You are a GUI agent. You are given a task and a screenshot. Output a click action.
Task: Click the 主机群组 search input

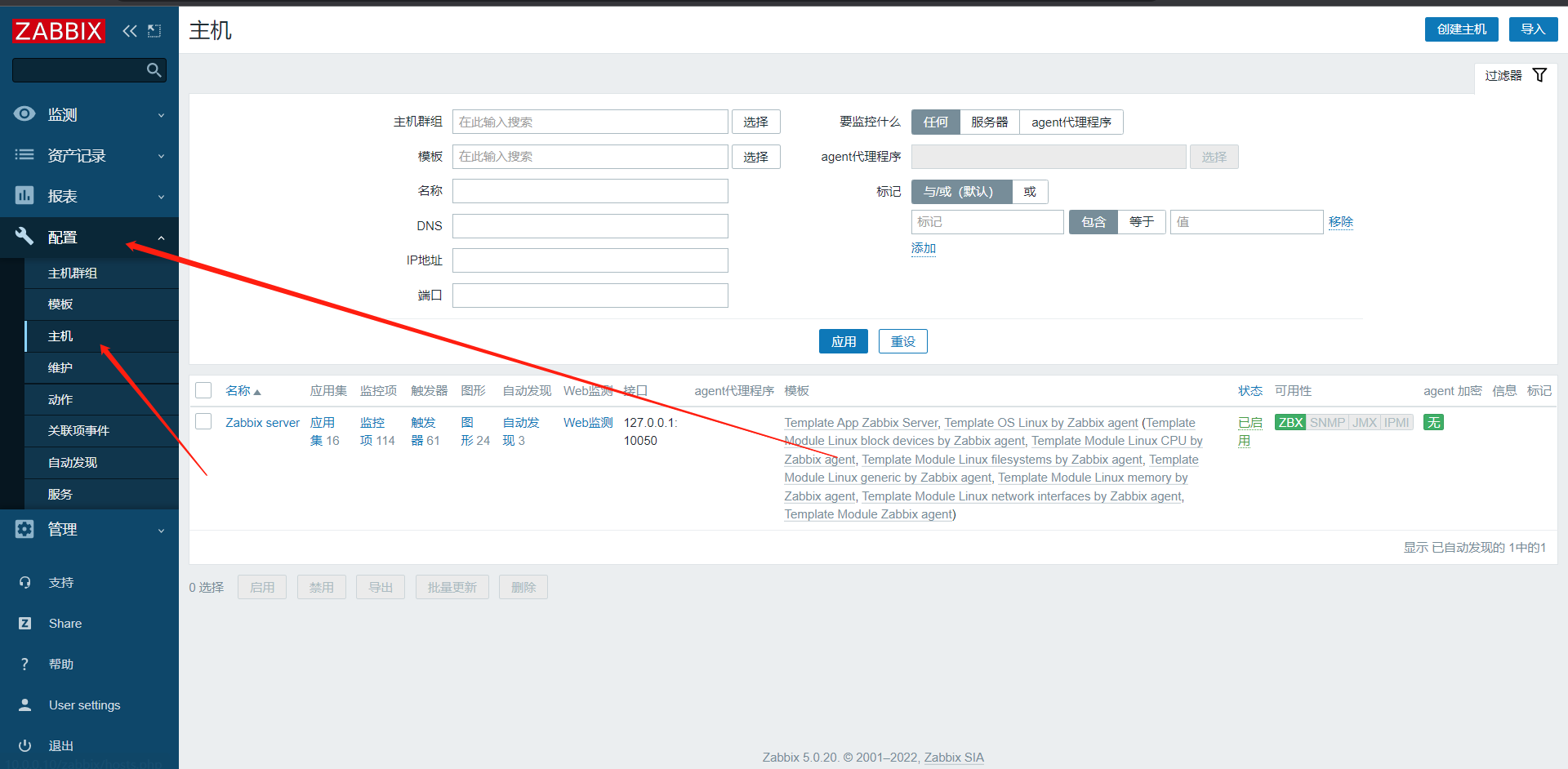click(590, 122)
